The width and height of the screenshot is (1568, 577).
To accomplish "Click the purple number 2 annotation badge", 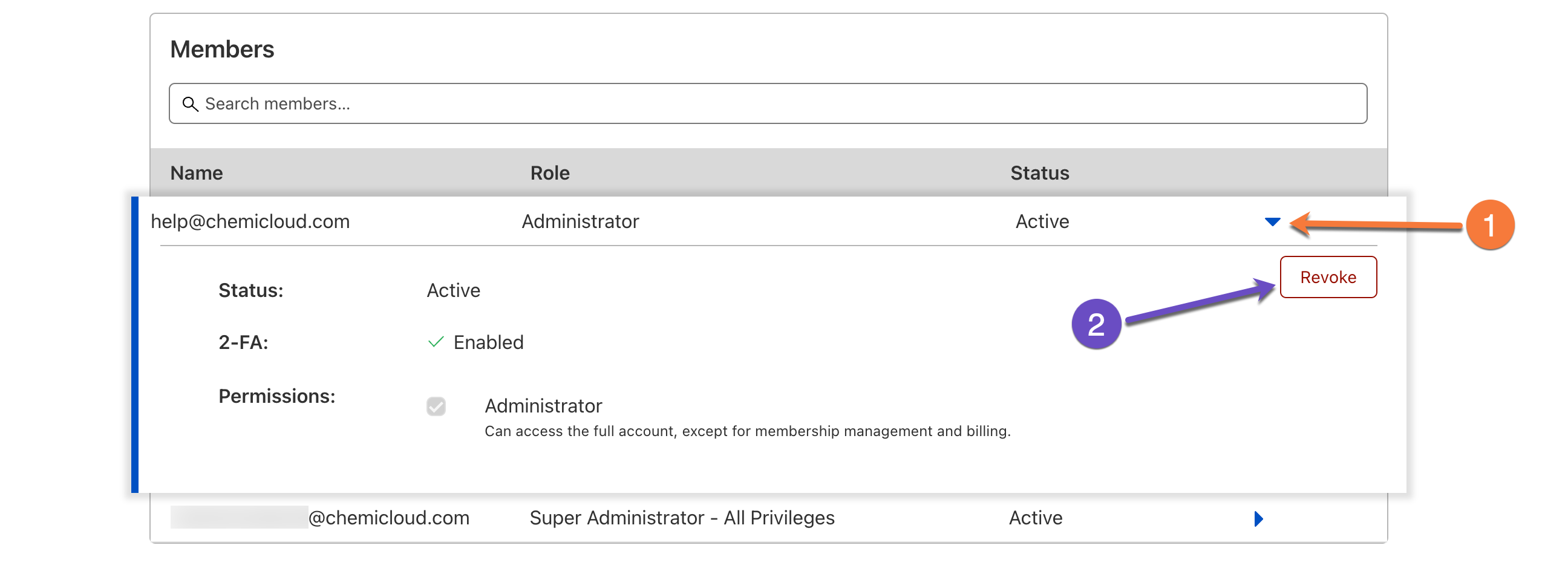I will [x=1096, y=324].
